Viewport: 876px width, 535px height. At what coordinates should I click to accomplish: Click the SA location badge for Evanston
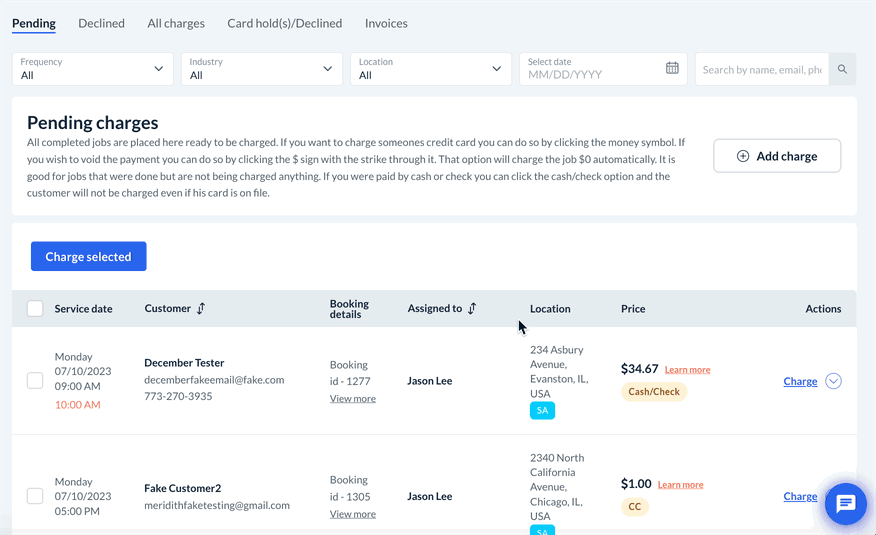click(x=542, y=410)
